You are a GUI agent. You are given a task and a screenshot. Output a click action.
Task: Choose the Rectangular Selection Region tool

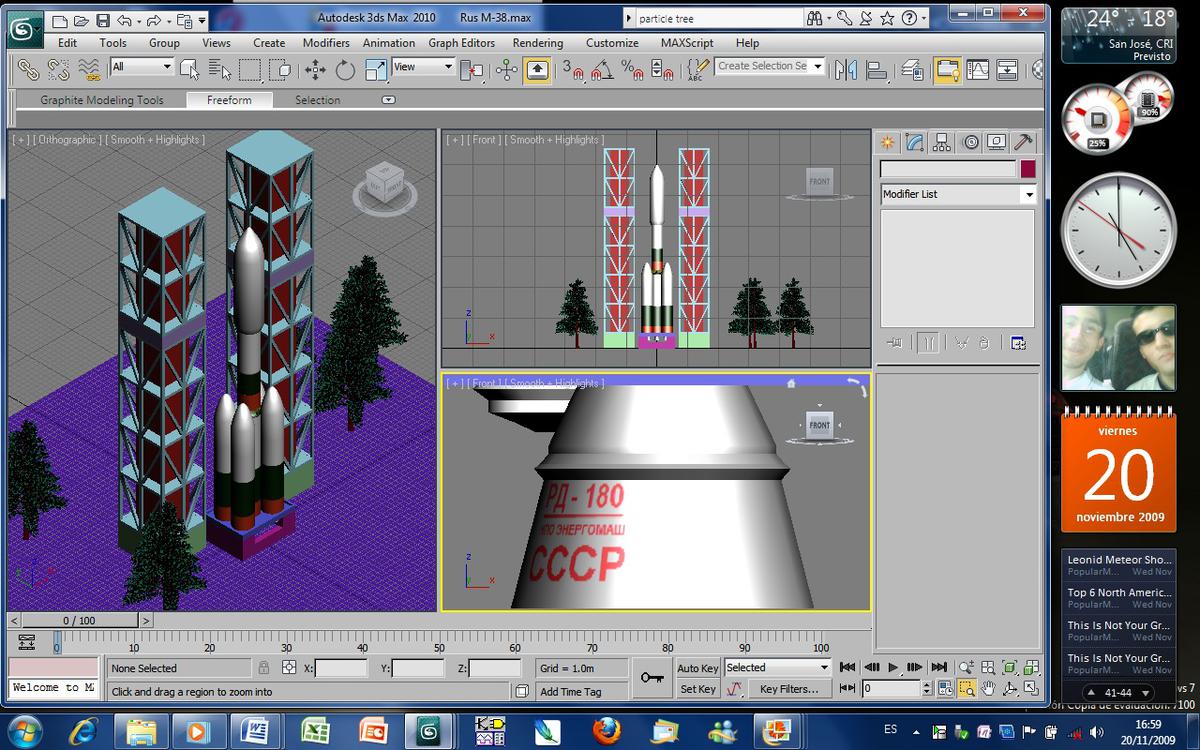249,69
